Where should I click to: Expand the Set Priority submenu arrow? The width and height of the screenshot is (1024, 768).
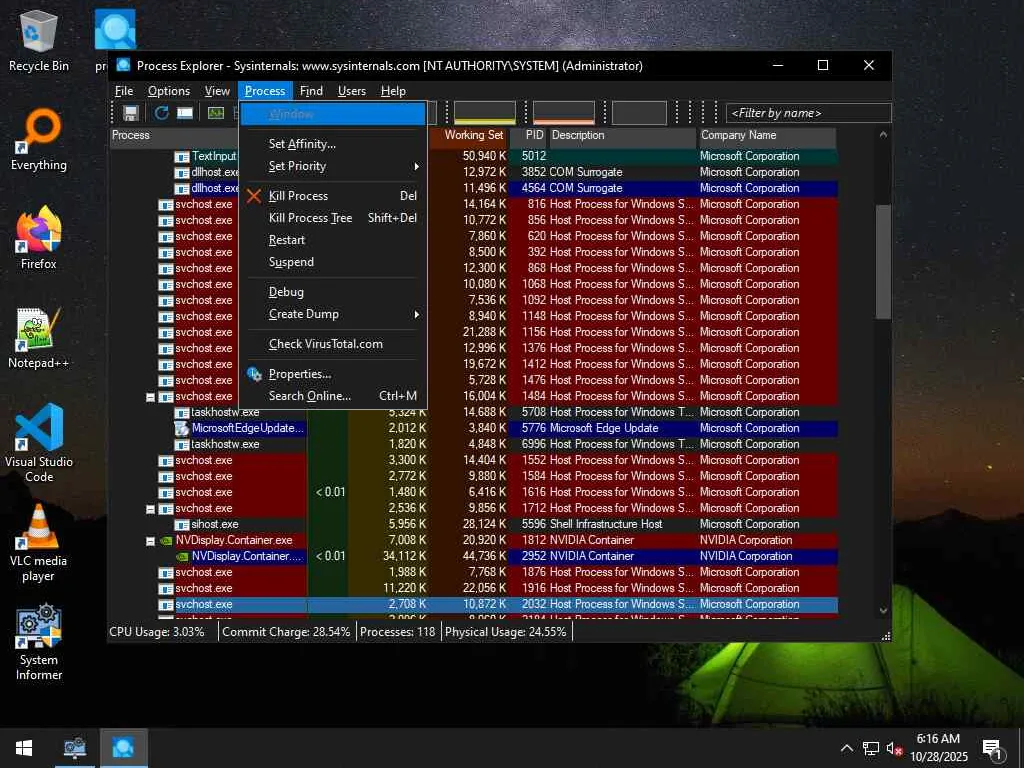point(416,167)
